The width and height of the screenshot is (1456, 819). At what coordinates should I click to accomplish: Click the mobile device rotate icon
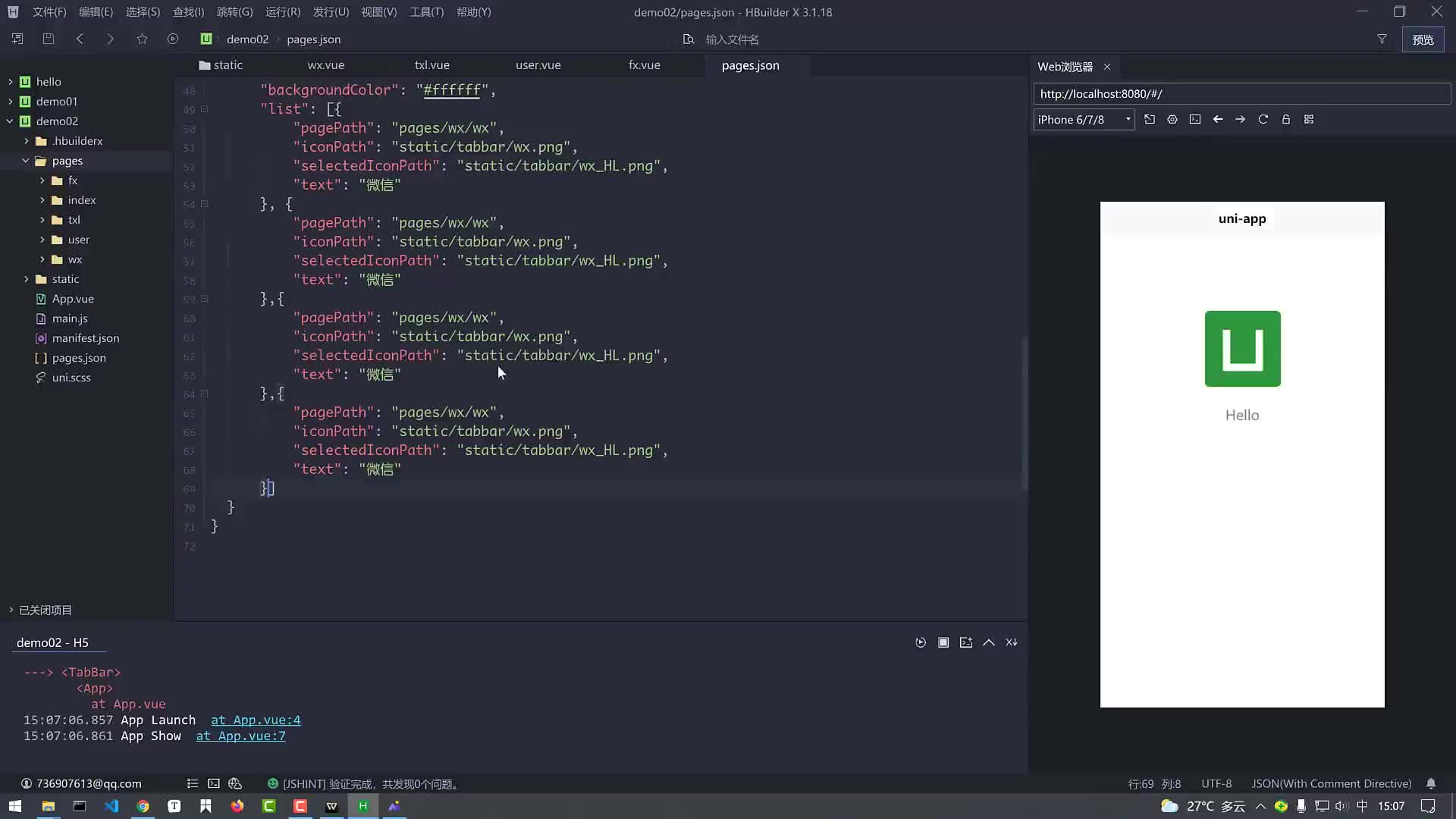pyautogui.click(x=1150, y=119)
